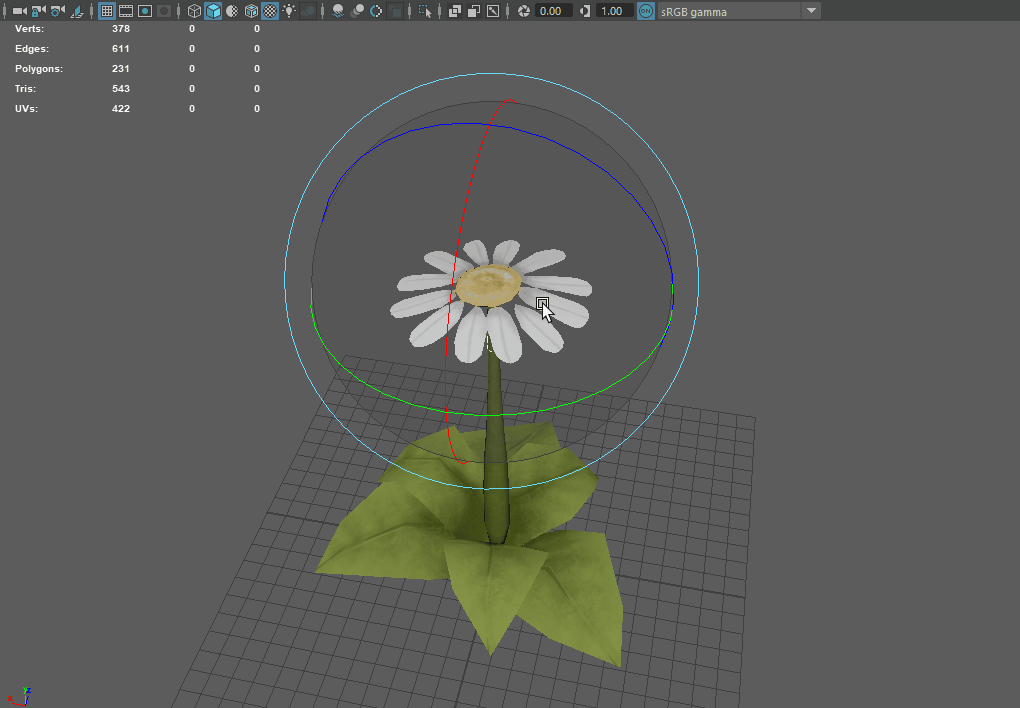The image size is (1020, 708).
Task: Toggle the Shadows icon
Action: point(308,11)
